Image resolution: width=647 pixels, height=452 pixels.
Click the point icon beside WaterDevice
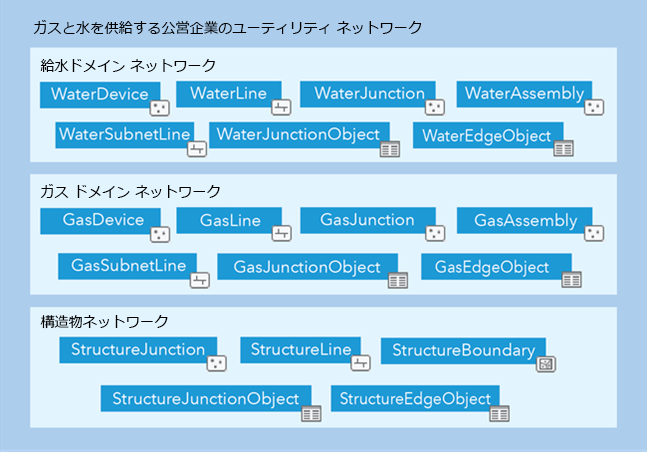click(x=160, y=108)
